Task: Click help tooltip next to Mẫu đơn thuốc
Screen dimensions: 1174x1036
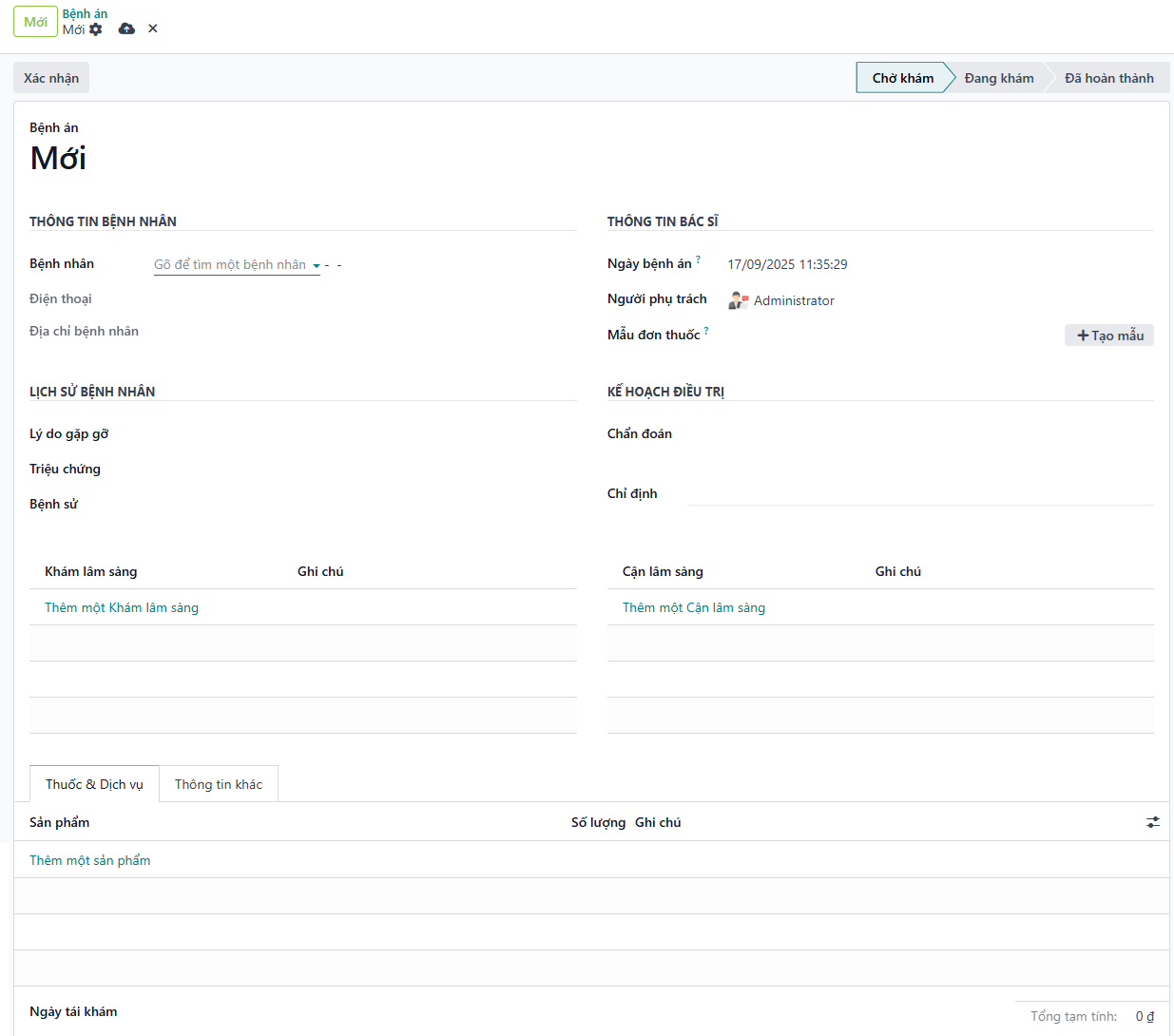Action: (x=706, y=331)
